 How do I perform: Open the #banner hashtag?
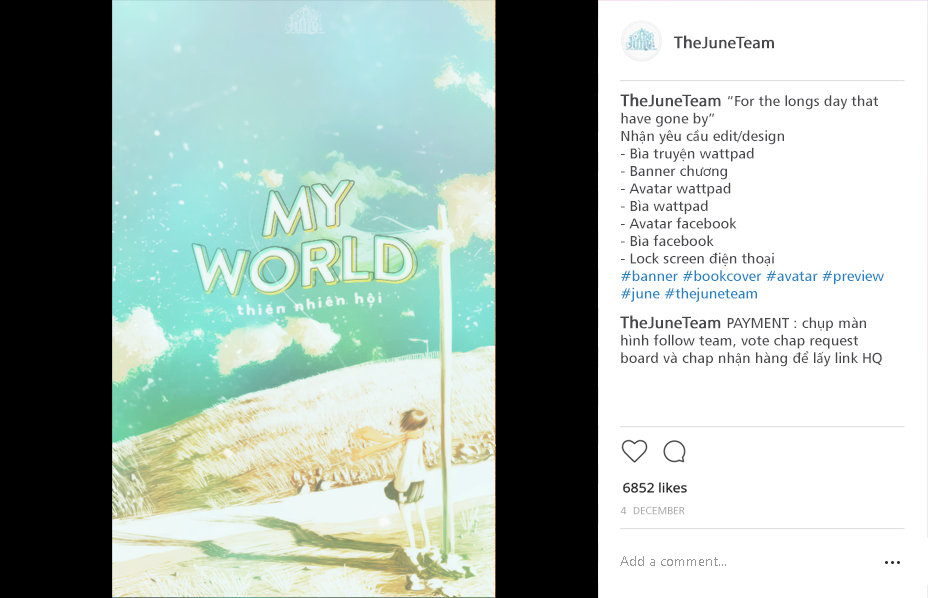pos(649,277)
